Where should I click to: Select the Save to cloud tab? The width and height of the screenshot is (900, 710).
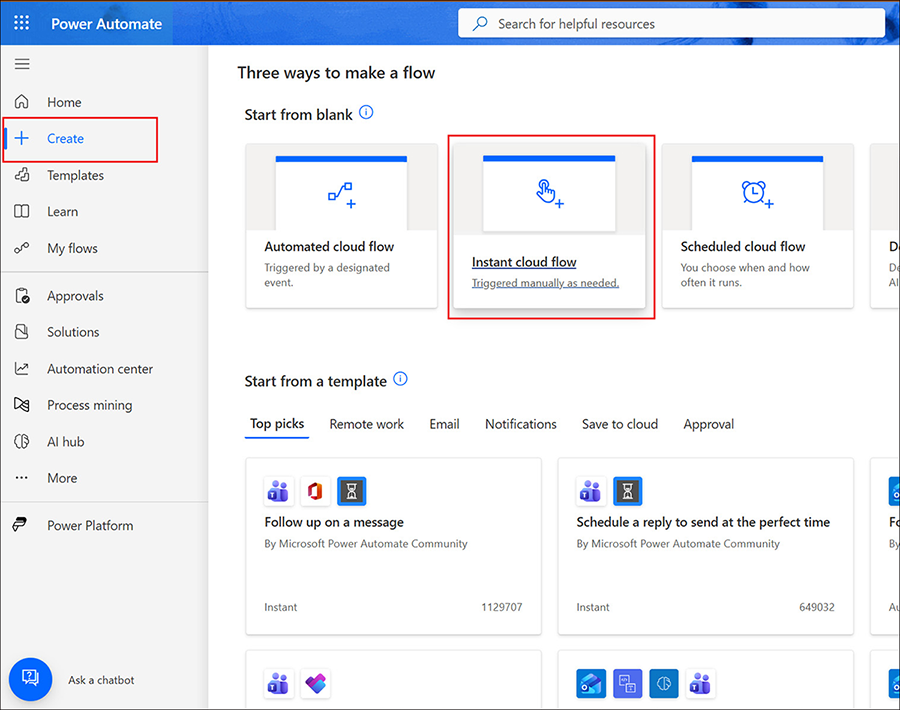pos(619,424)
